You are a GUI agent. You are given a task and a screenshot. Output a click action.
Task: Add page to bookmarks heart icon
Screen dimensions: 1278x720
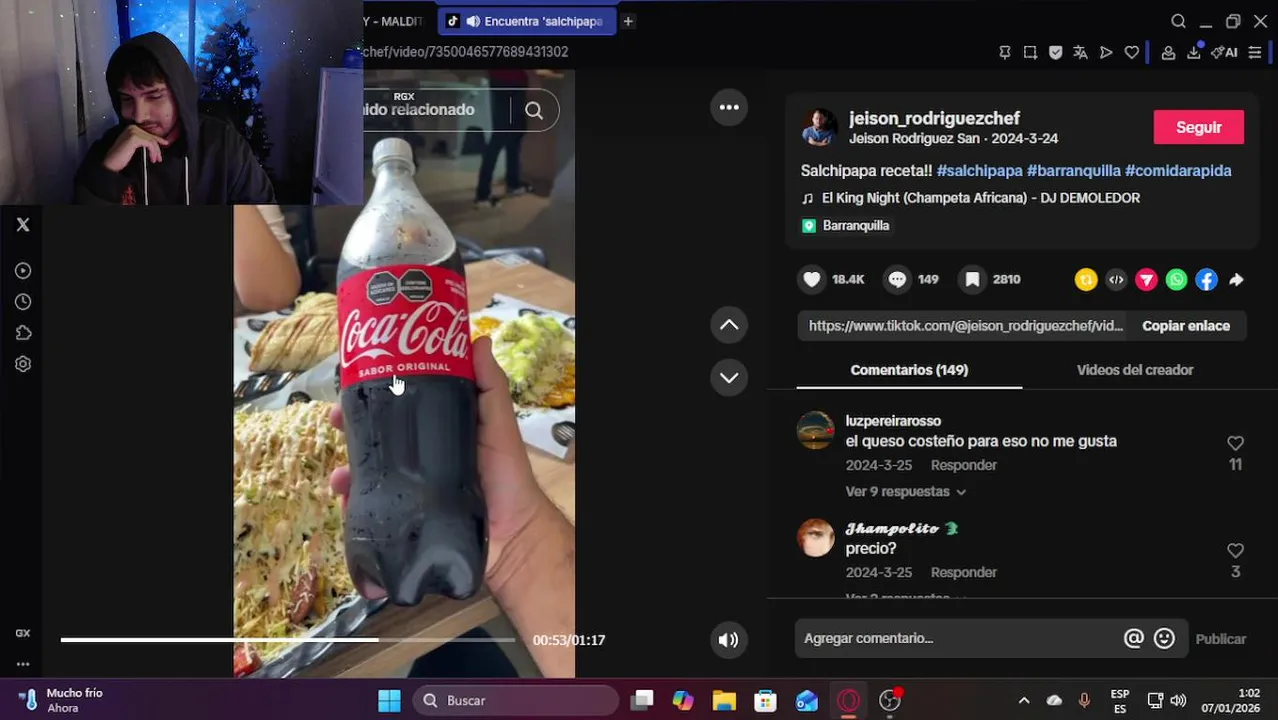(1131, 52)
